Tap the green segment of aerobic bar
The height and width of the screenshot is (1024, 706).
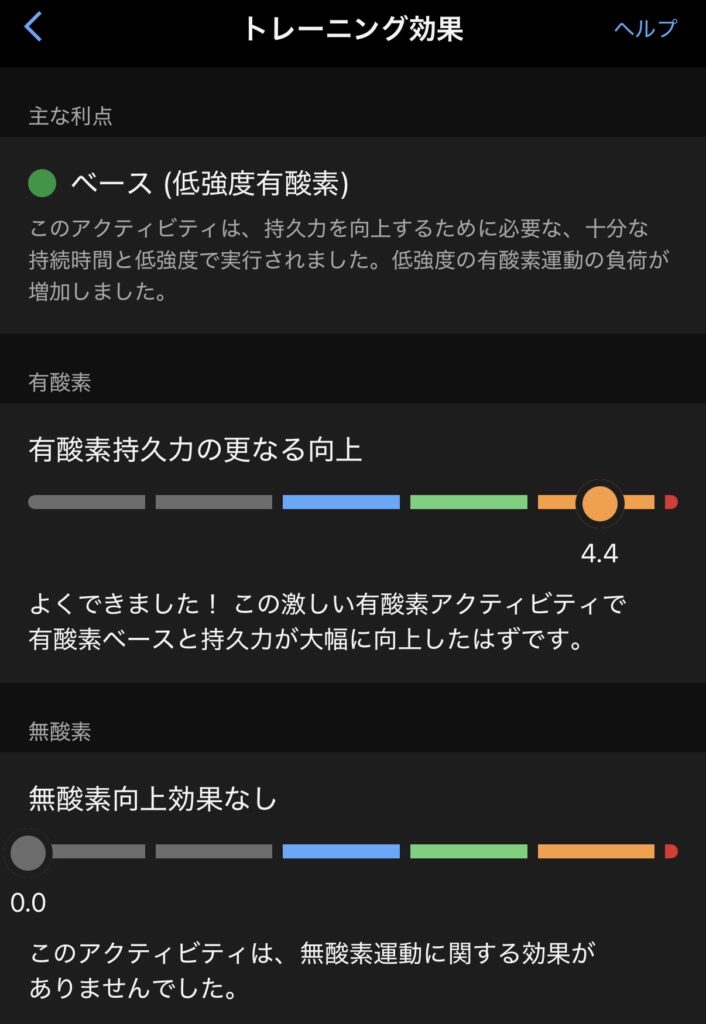468,502
